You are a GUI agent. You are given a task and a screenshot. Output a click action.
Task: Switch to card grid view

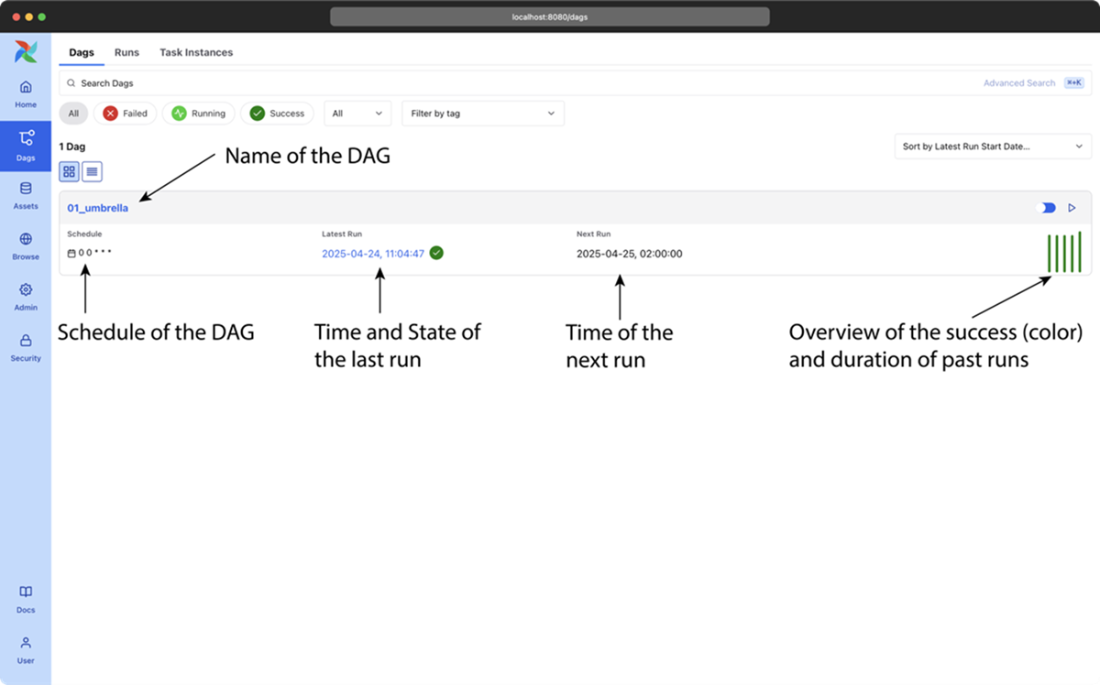(69, 172)
